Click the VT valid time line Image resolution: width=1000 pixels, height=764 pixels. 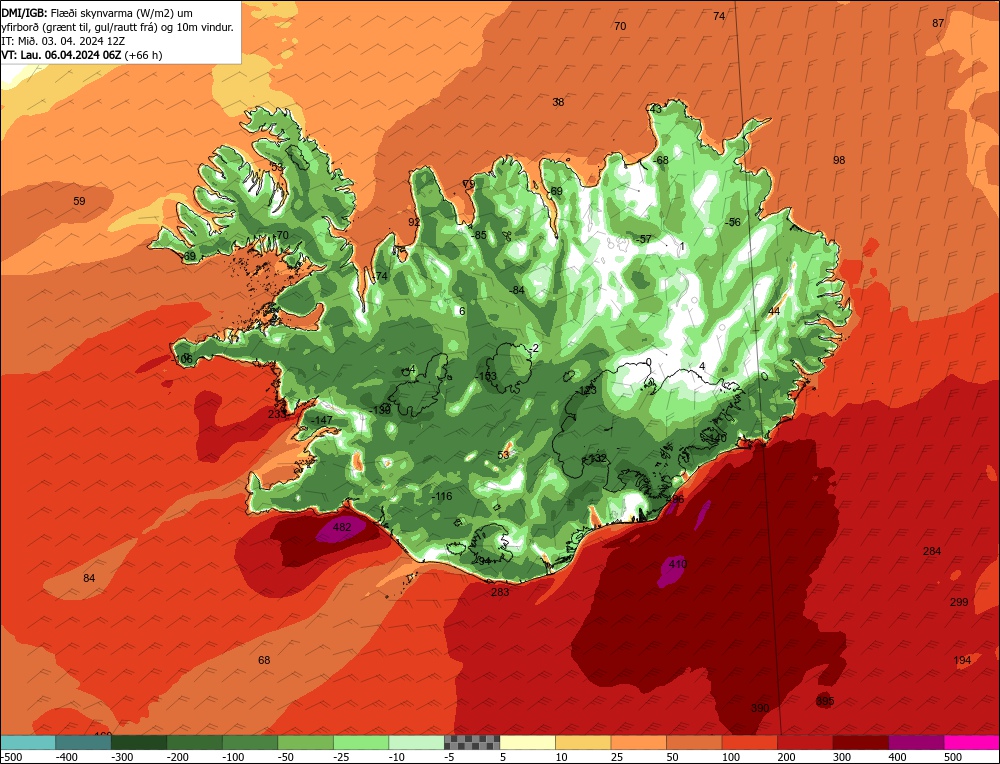click(82, 55)
